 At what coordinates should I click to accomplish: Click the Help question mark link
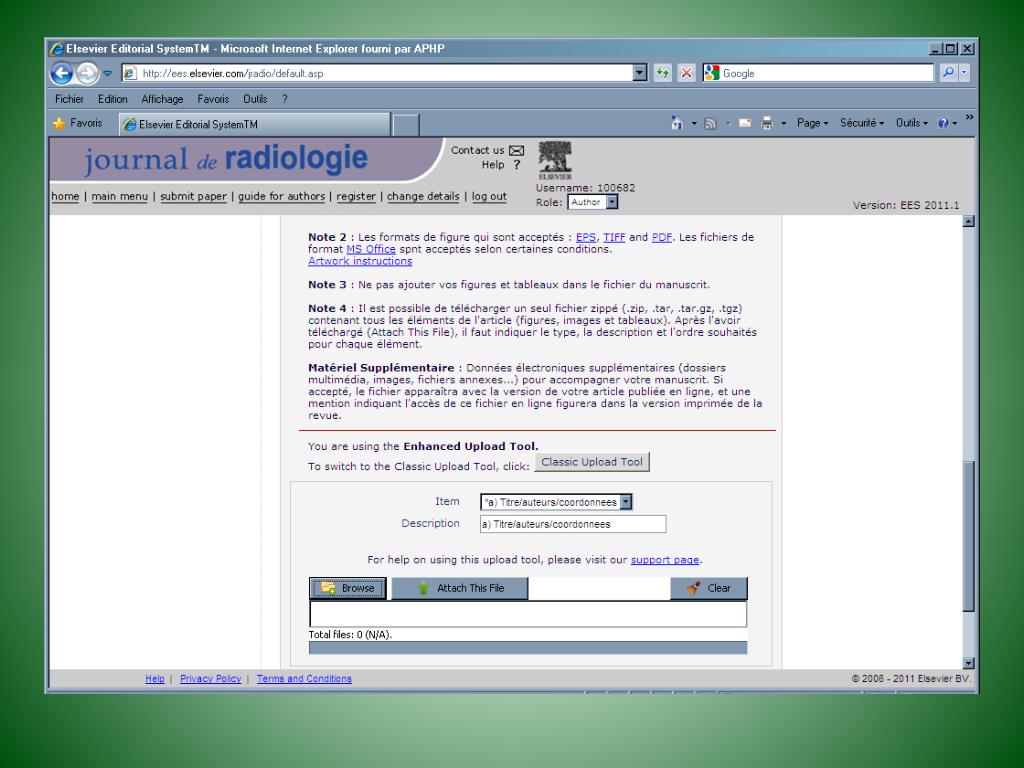(x=517, y=165)
